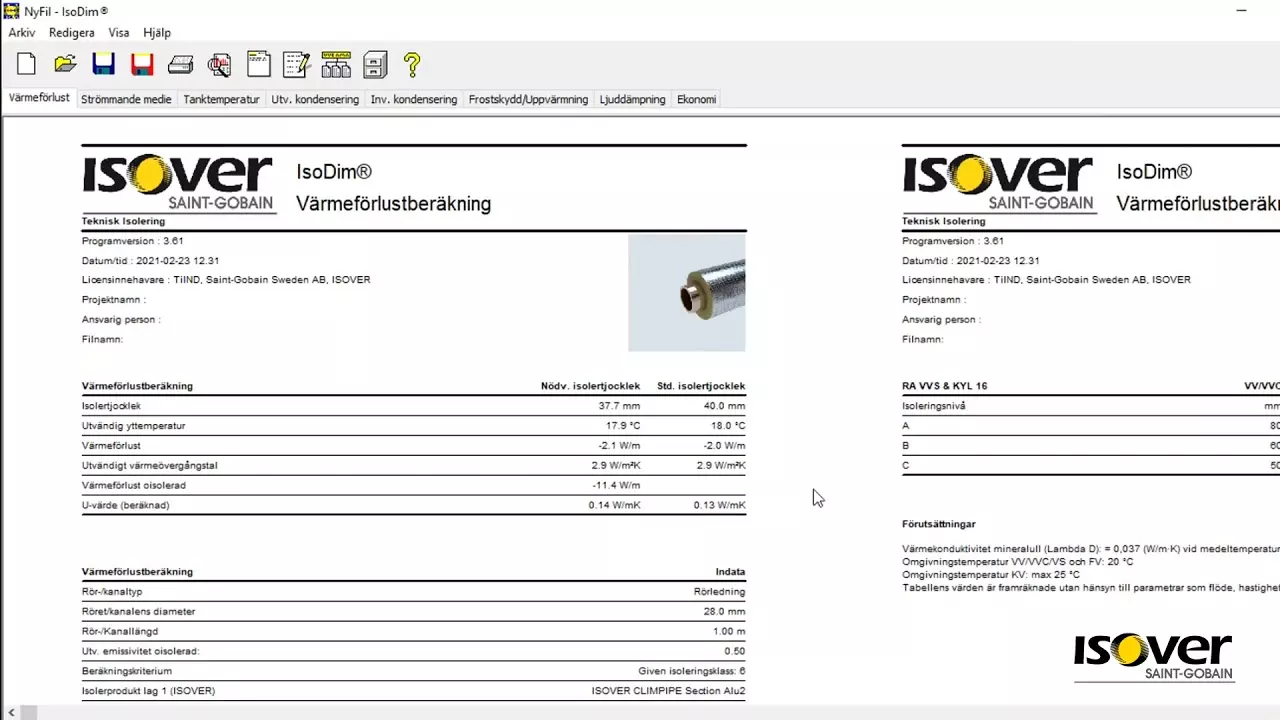Viewport: 1280px width, 720px height.
Task: Click the ISOVER logo on first page
Action: point(178,182)
